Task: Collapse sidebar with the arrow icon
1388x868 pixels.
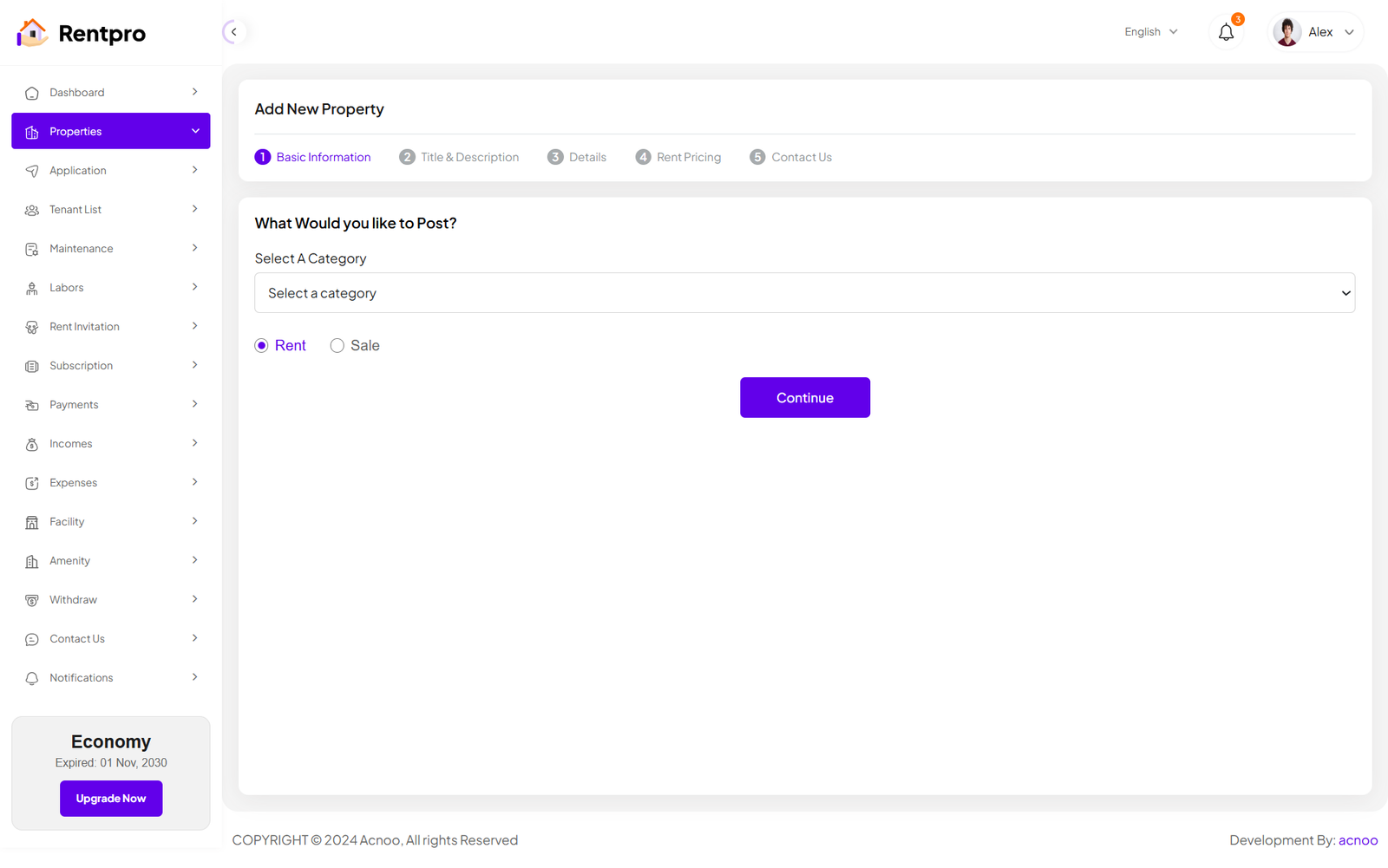Action: point(233,32)
